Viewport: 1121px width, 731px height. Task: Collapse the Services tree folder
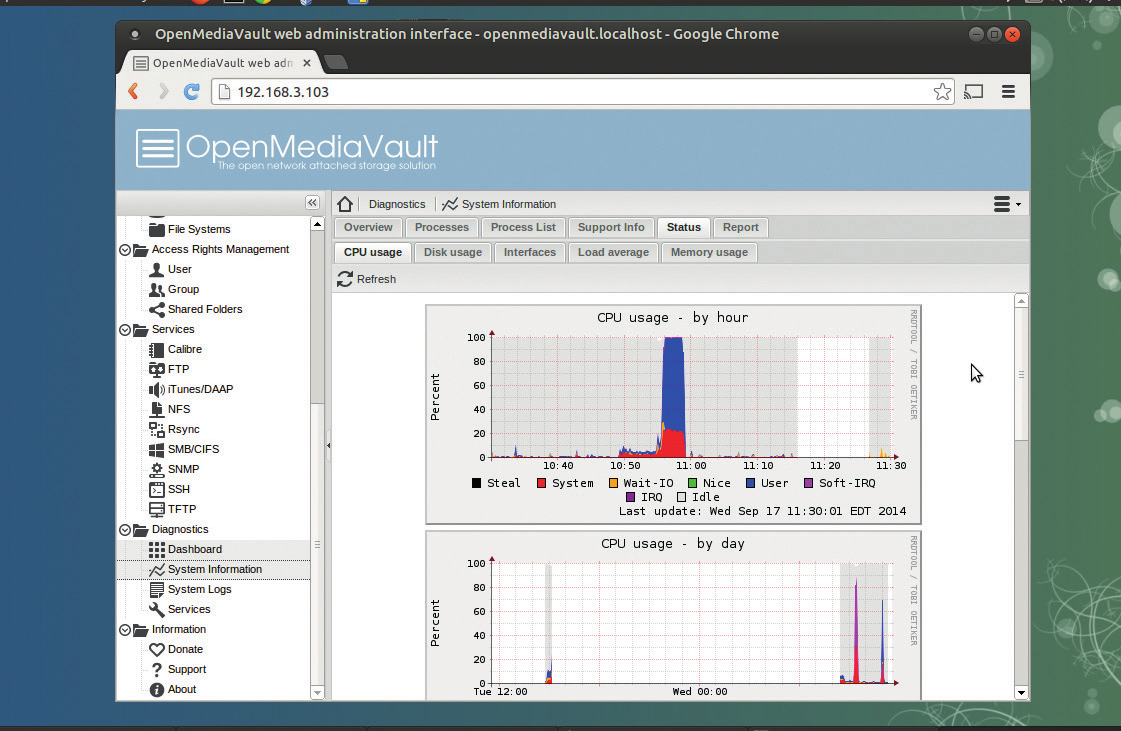[x=125, y=330]
